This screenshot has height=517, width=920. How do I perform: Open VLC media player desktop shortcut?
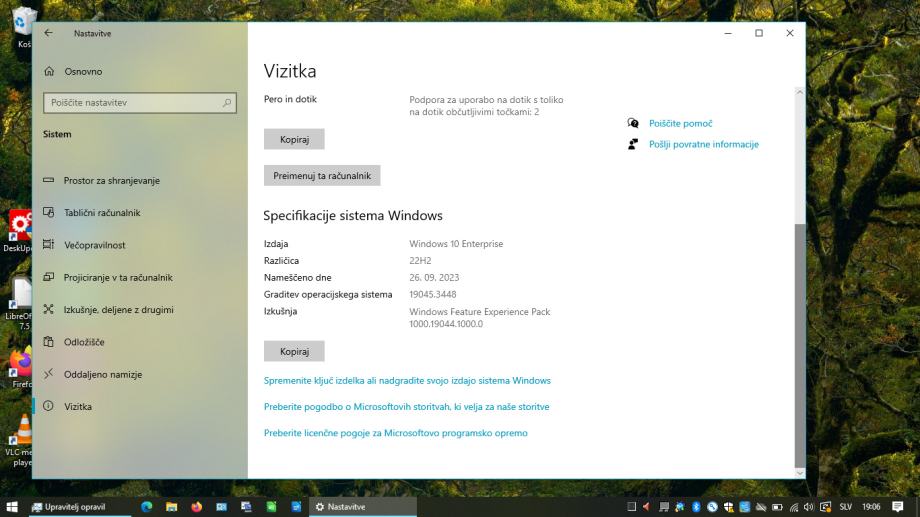click(x=19, y=440)
